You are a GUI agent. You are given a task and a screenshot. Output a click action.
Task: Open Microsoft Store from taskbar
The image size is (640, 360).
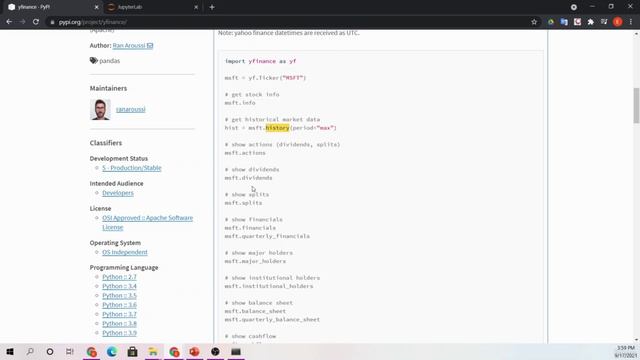132,351
